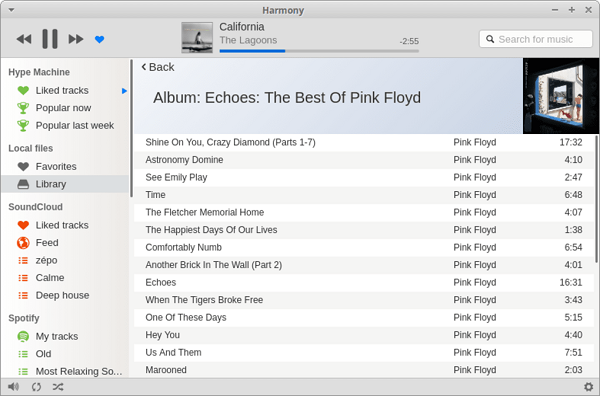Click the song progress bar

point(319,51)
